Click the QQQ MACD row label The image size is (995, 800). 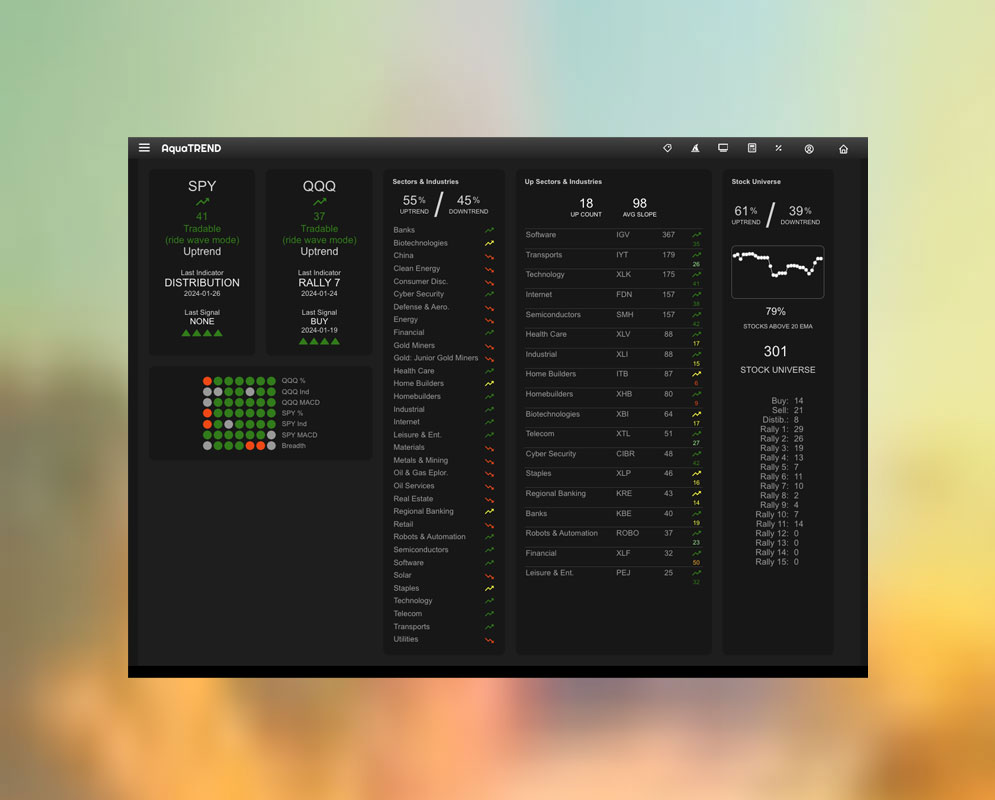pyautogui.click(x=301, y=402)
